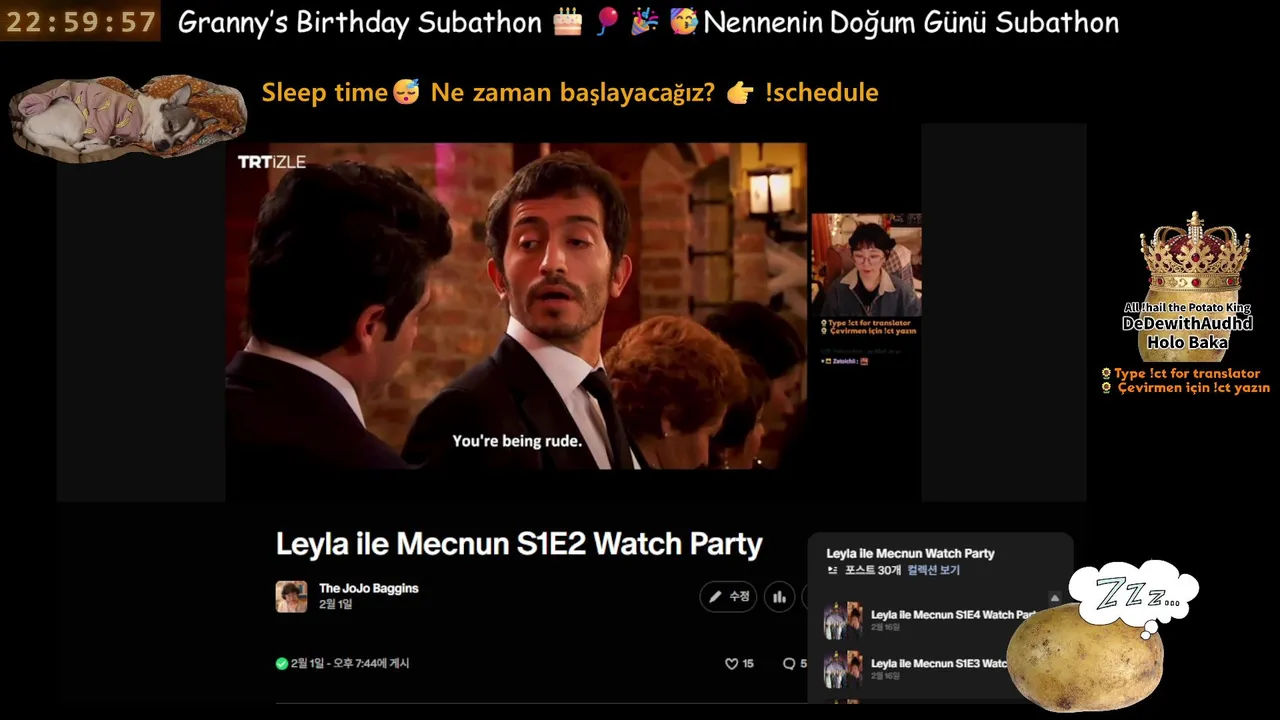Click The JoJo Baggins creator name
Viewport: 1280px width, 720px height.
coord(368,588)
